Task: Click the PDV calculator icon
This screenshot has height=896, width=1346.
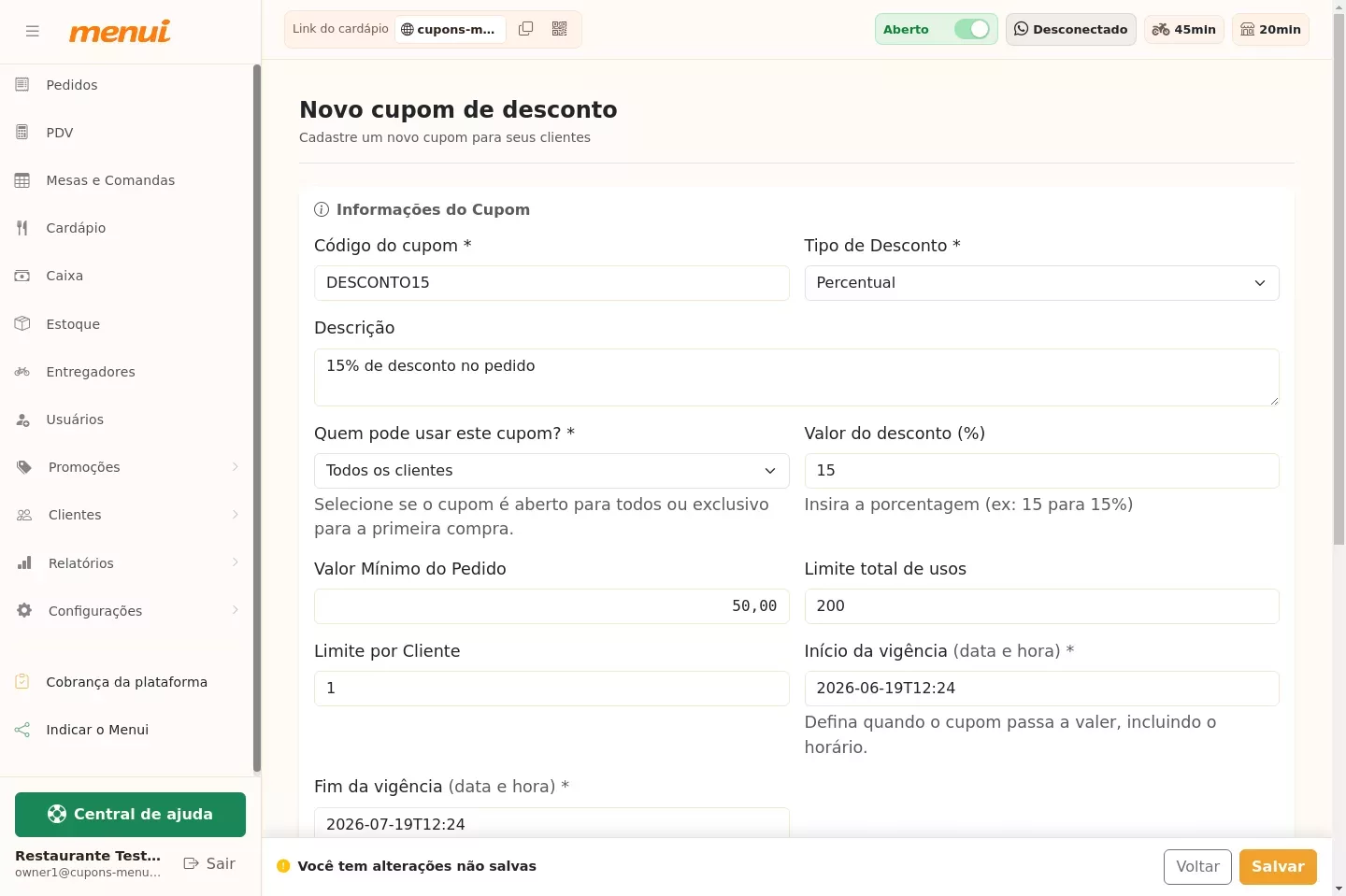Action: 22,133
